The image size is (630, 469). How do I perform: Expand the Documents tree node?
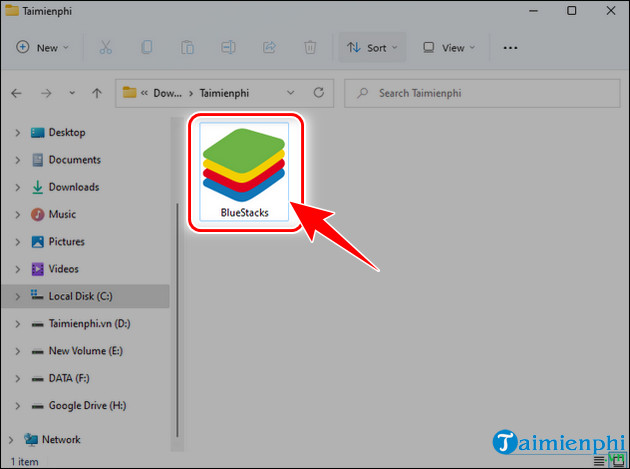point(17,160)
